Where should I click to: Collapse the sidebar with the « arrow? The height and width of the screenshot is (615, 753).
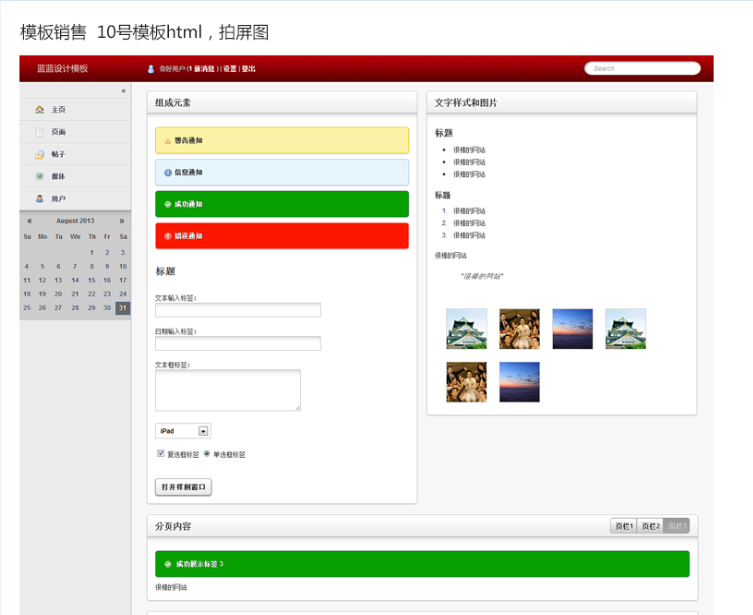[x=123, y=91]
